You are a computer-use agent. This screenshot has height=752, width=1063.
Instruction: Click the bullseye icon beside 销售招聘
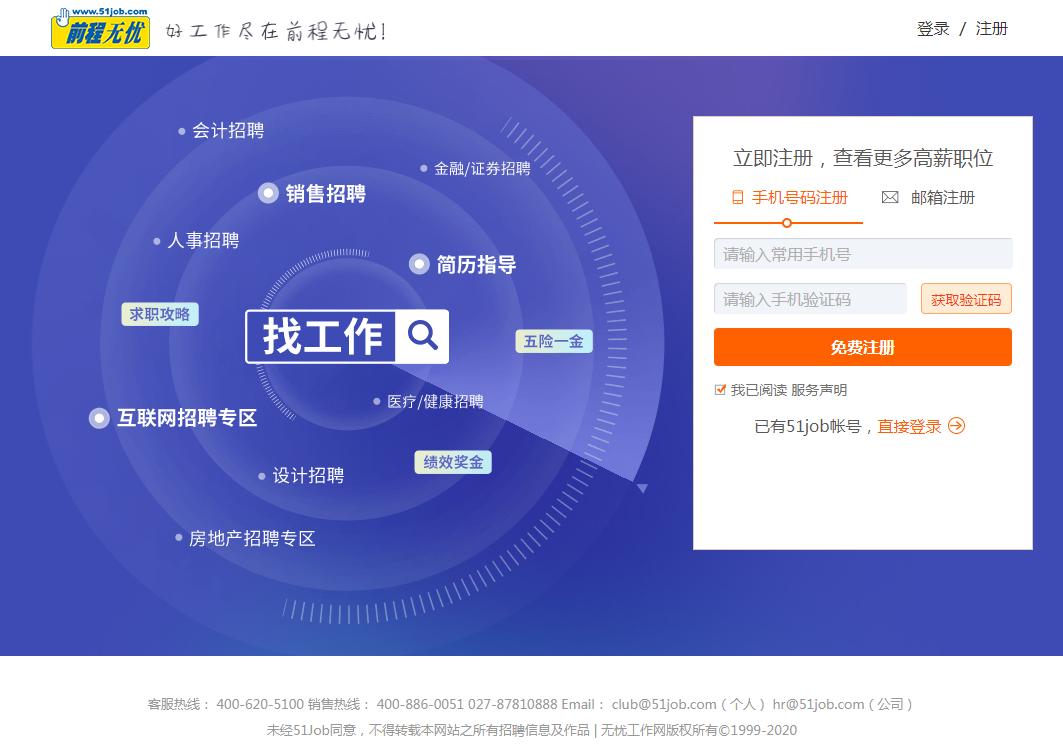[x=267, y=193]
